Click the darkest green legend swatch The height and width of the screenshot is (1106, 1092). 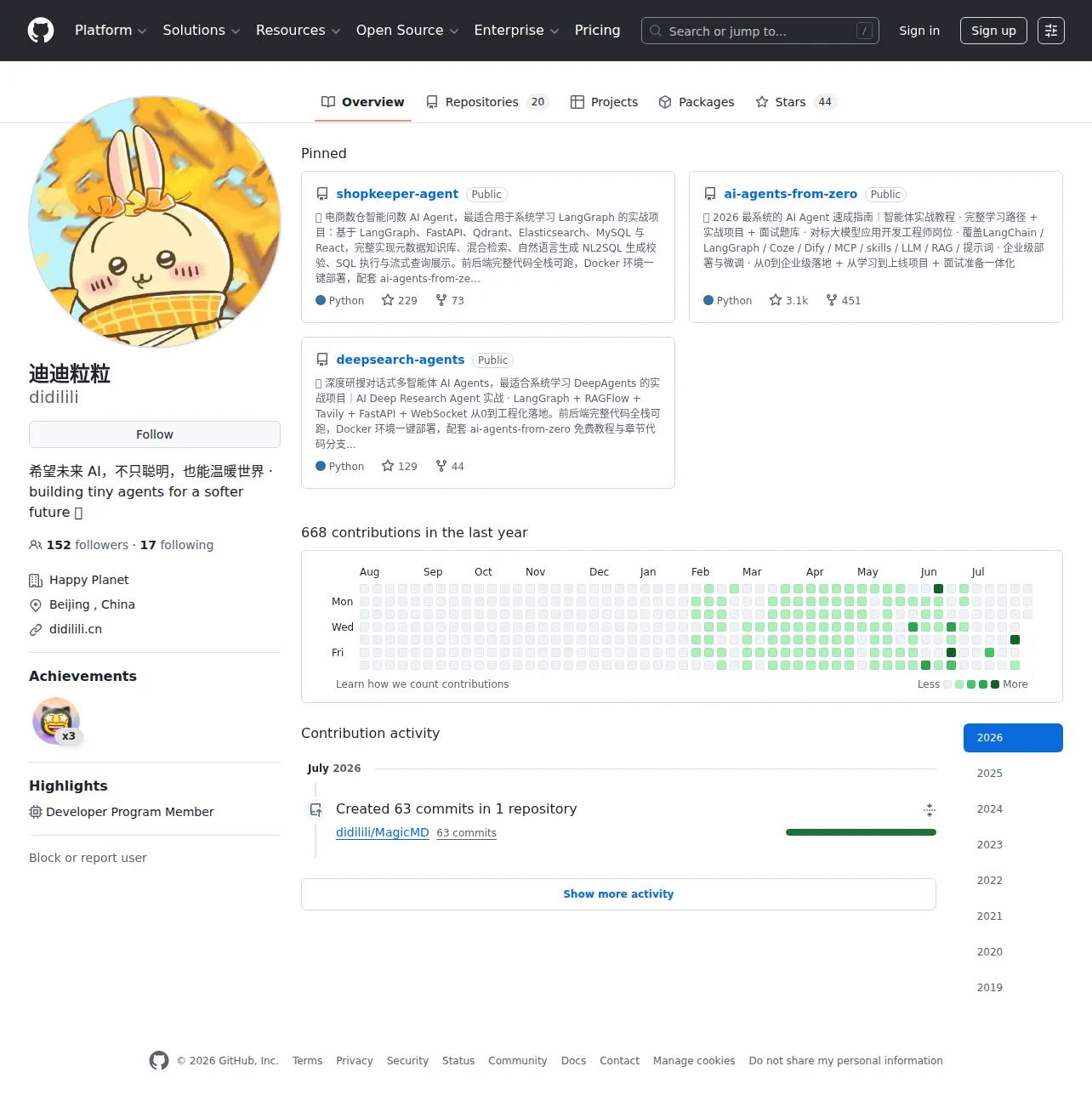[995, 684]
